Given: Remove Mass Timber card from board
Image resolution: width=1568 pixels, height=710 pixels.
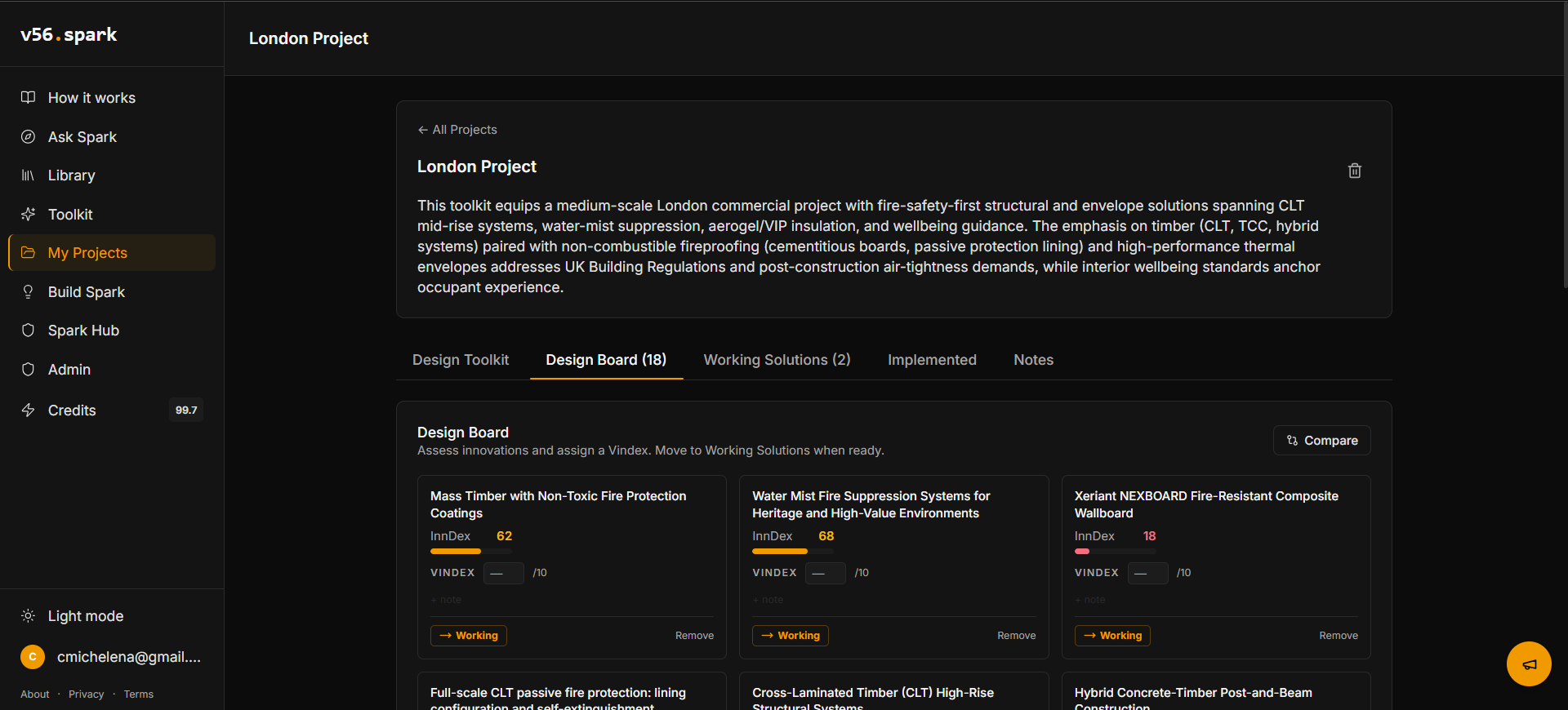Looking at the screenshot, I should point(694,636).
